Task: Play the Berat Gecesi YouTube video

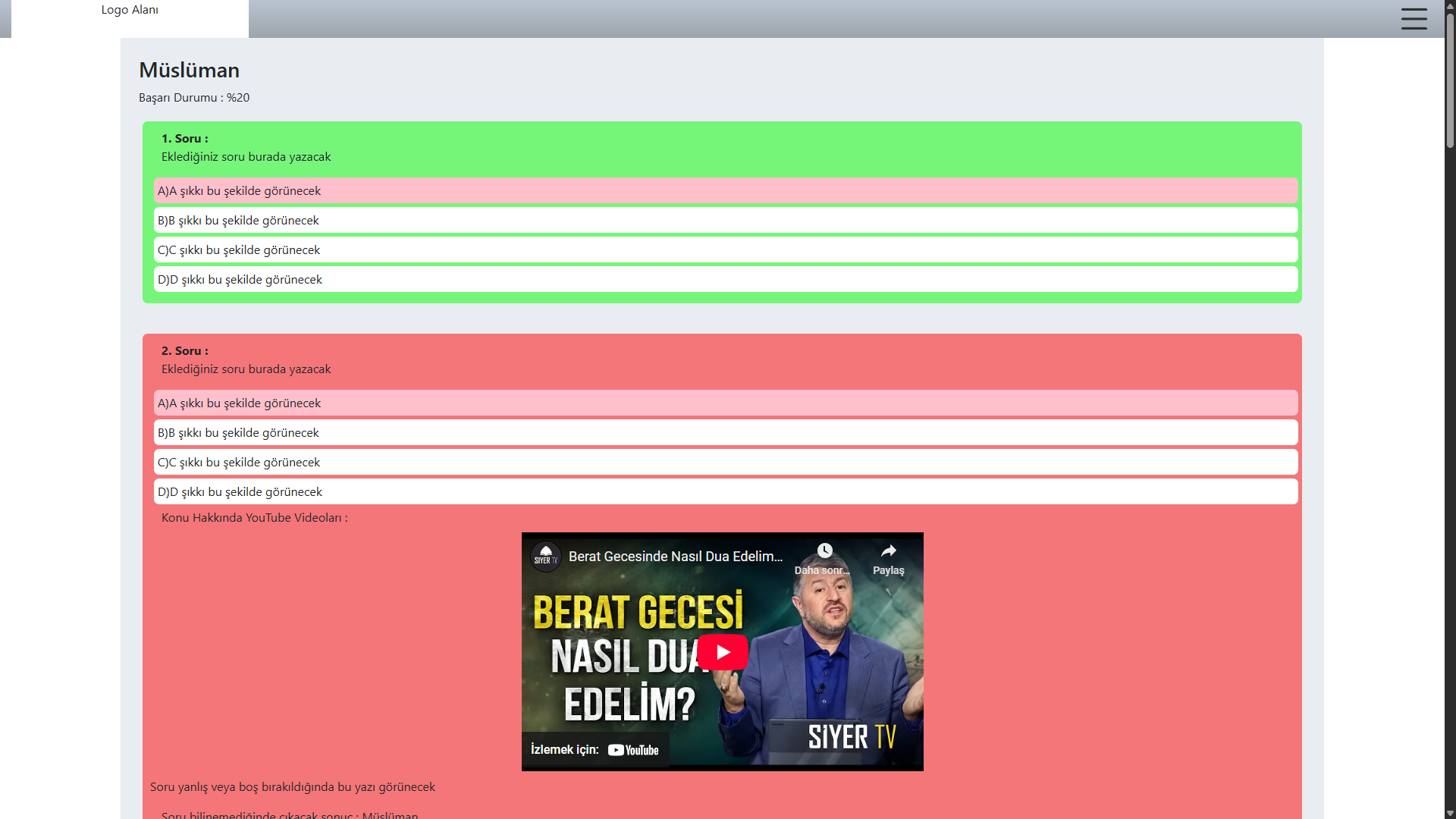Action: (x=722, y=652)
